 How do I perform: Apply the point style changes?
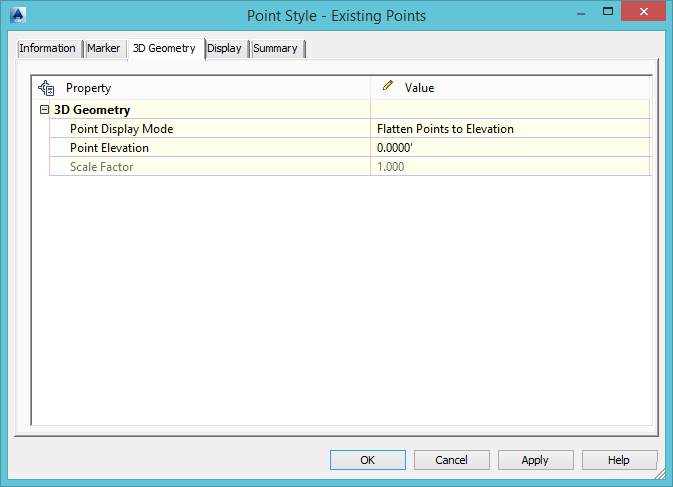point(535,460)
